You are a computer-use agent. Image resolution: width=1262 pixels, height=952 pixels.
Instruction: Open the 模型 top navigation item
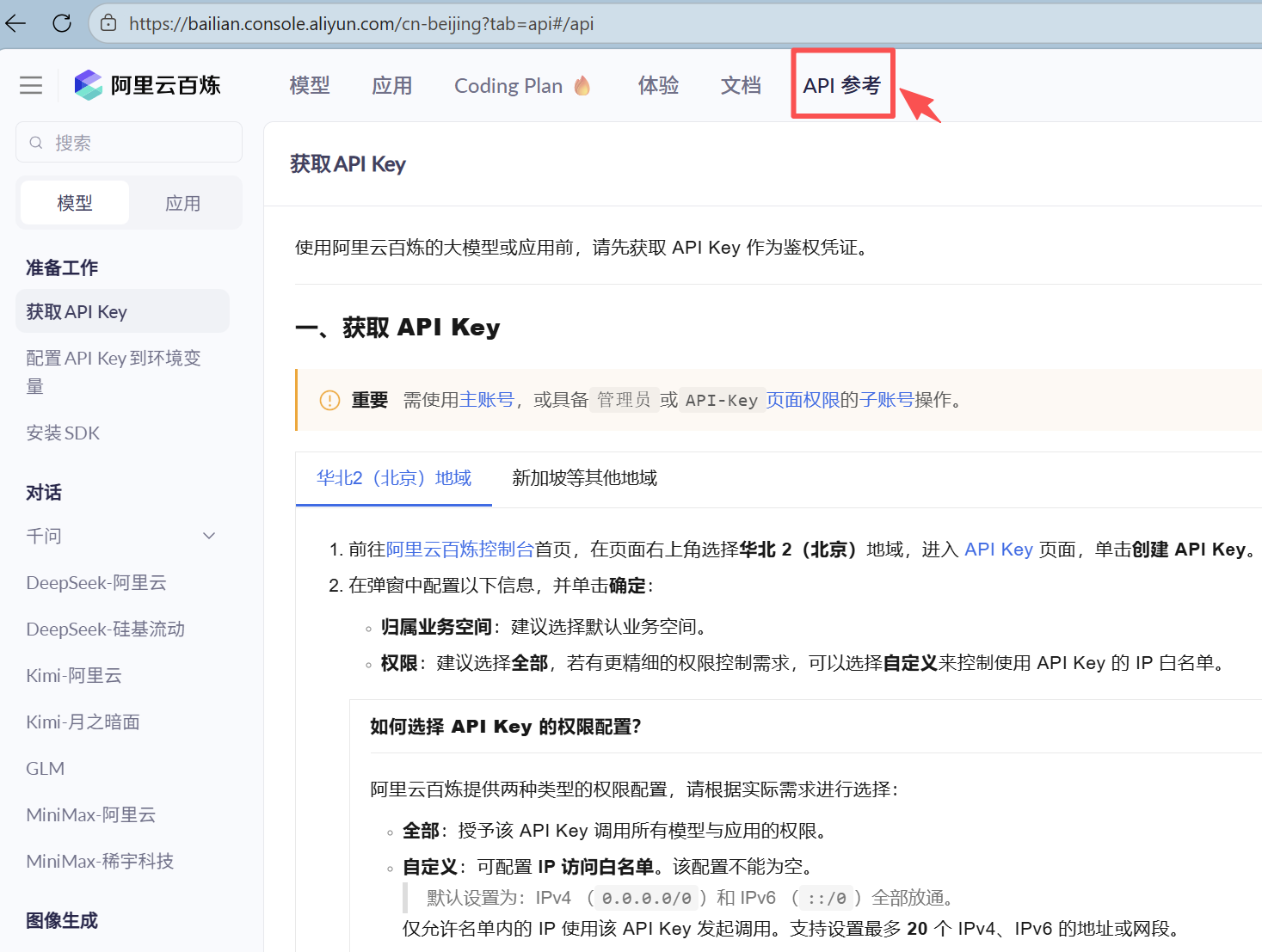click(x=310, y=85)
